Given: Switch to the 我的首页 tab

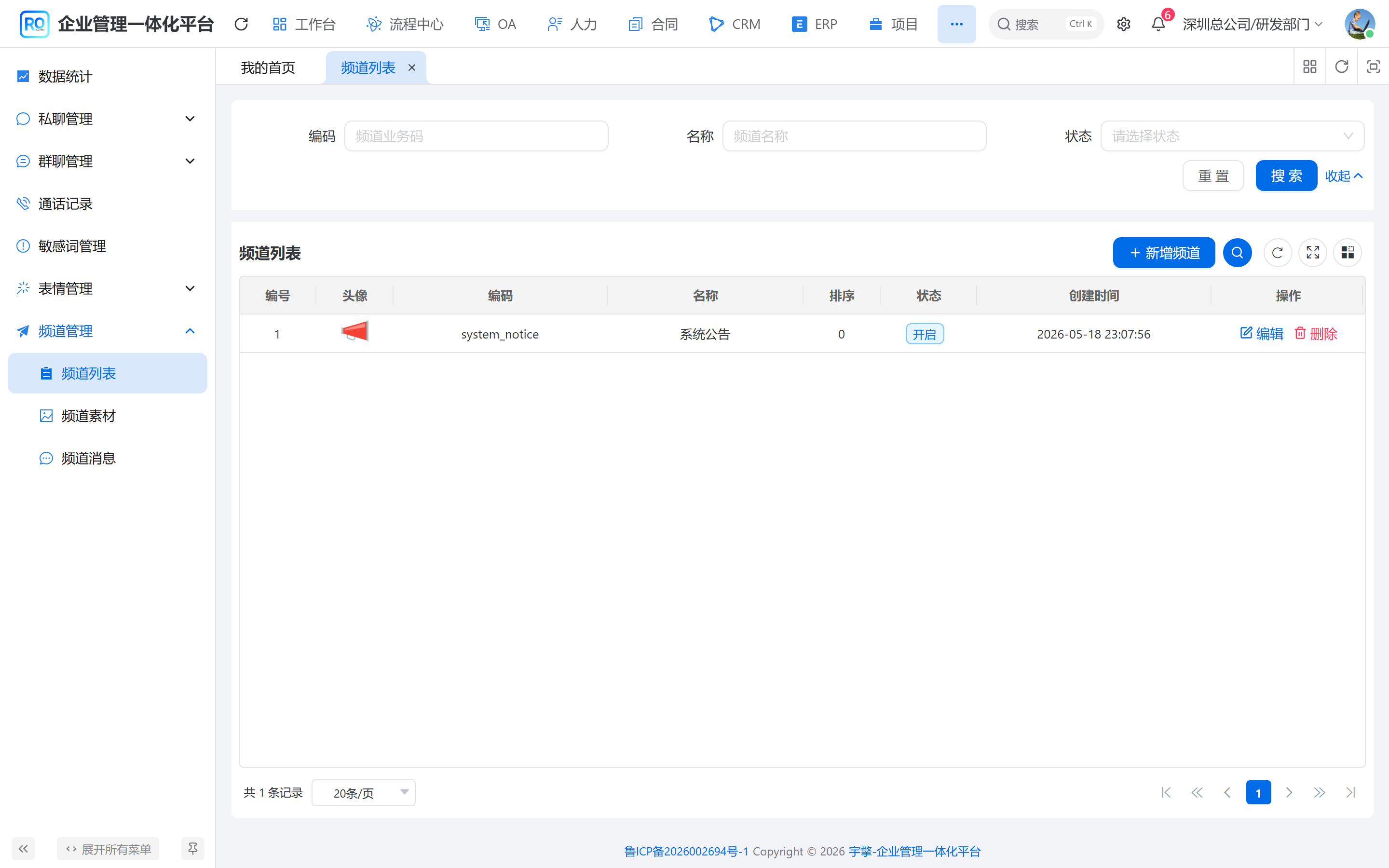Looking at the screenshot, I should (x=268, y=68).
